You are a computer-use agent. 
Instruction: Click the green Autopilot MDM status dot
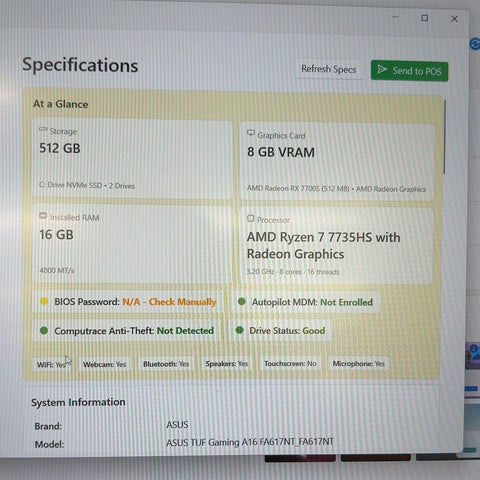[242, 302]
